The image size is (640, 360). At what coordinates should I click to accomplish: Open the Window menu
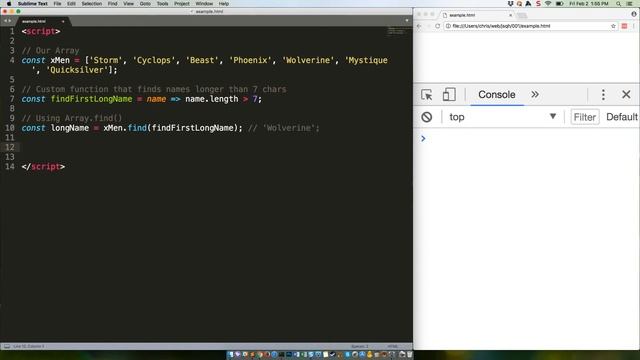coord(204,4)
